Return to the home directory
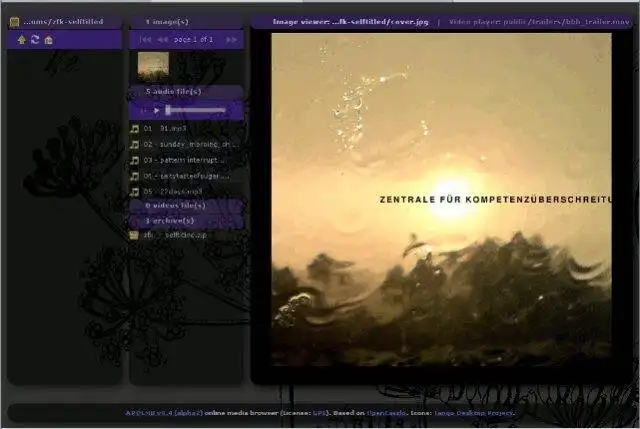The width and height of the screenshot is (640, 429). pyautogui.click(x=49, y=40)
